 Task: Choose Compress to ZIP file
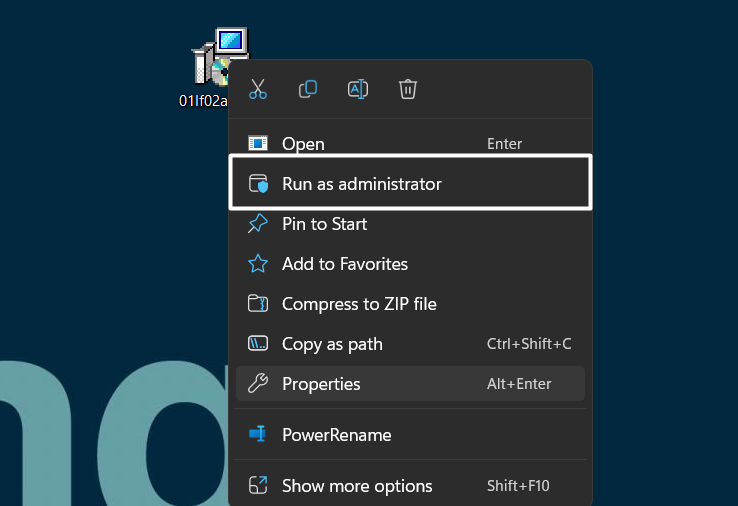359,304
